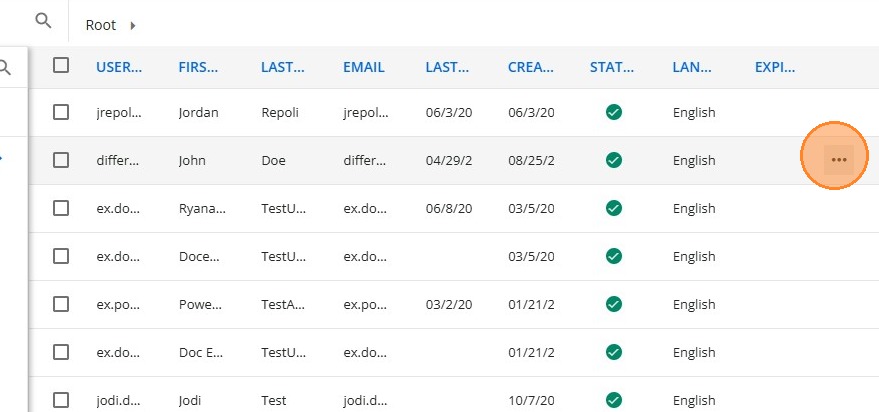Toggle the select-all checkbox in header
Viewport: 879px width, 412px height.
coord(61,65)
